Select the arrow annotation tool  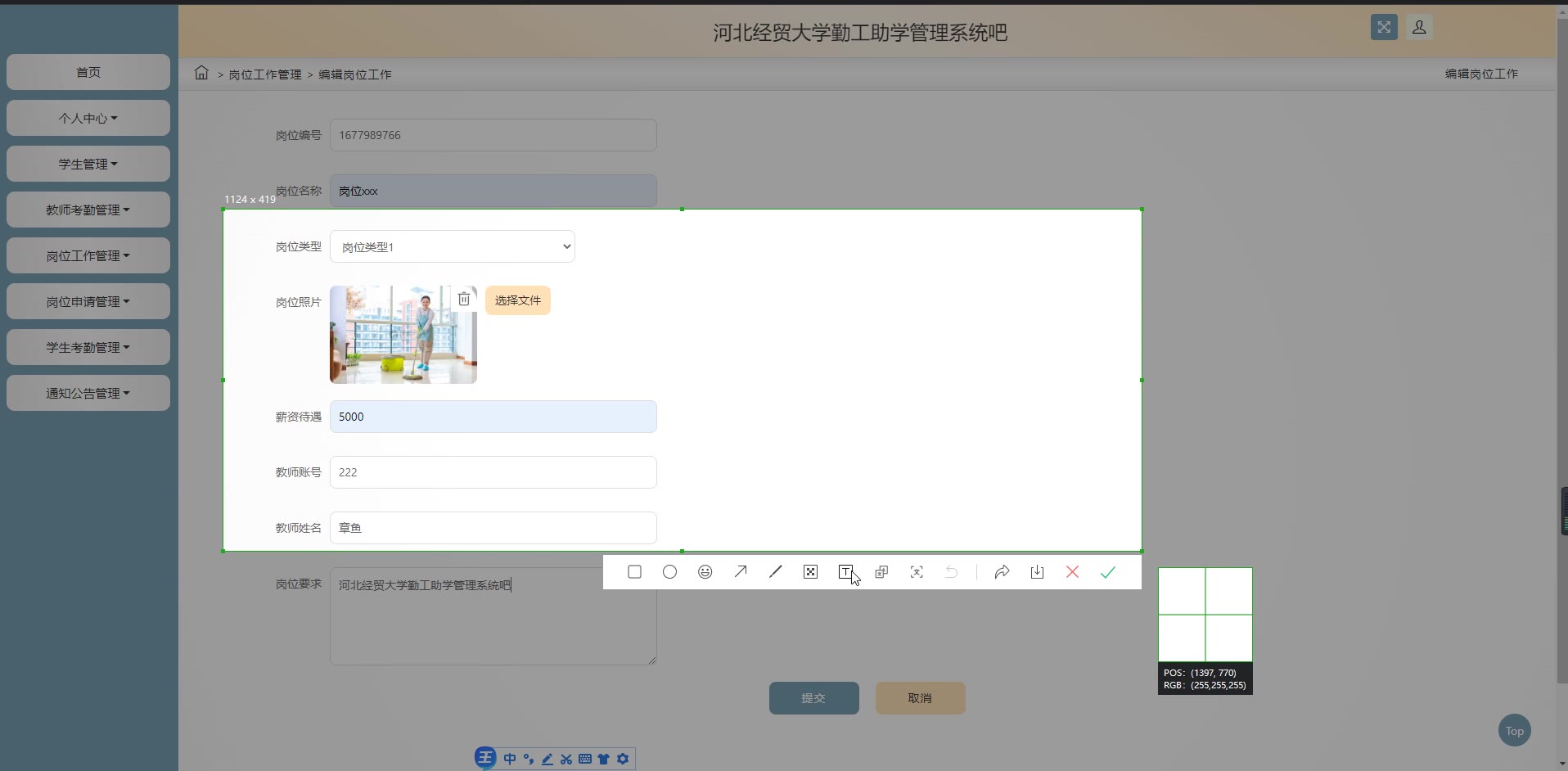(x=740, y=572)
